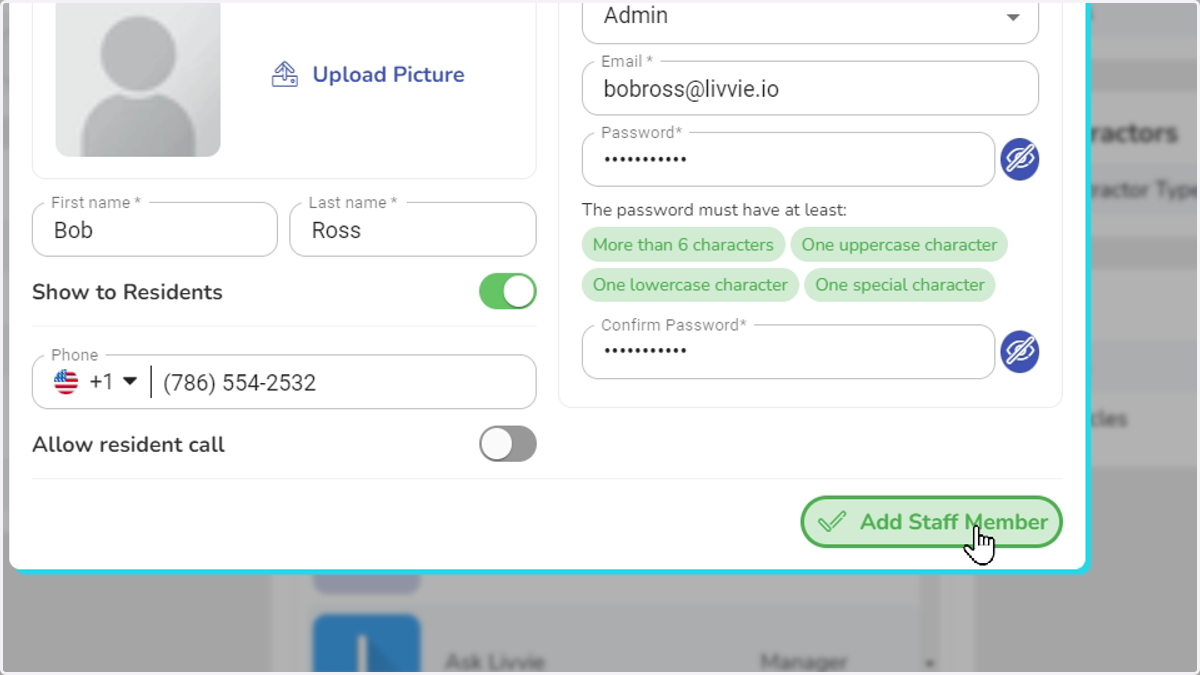The image size is (1200, 675).
Task: Open the Upload Picture link
Action: [x=388, y=74]
